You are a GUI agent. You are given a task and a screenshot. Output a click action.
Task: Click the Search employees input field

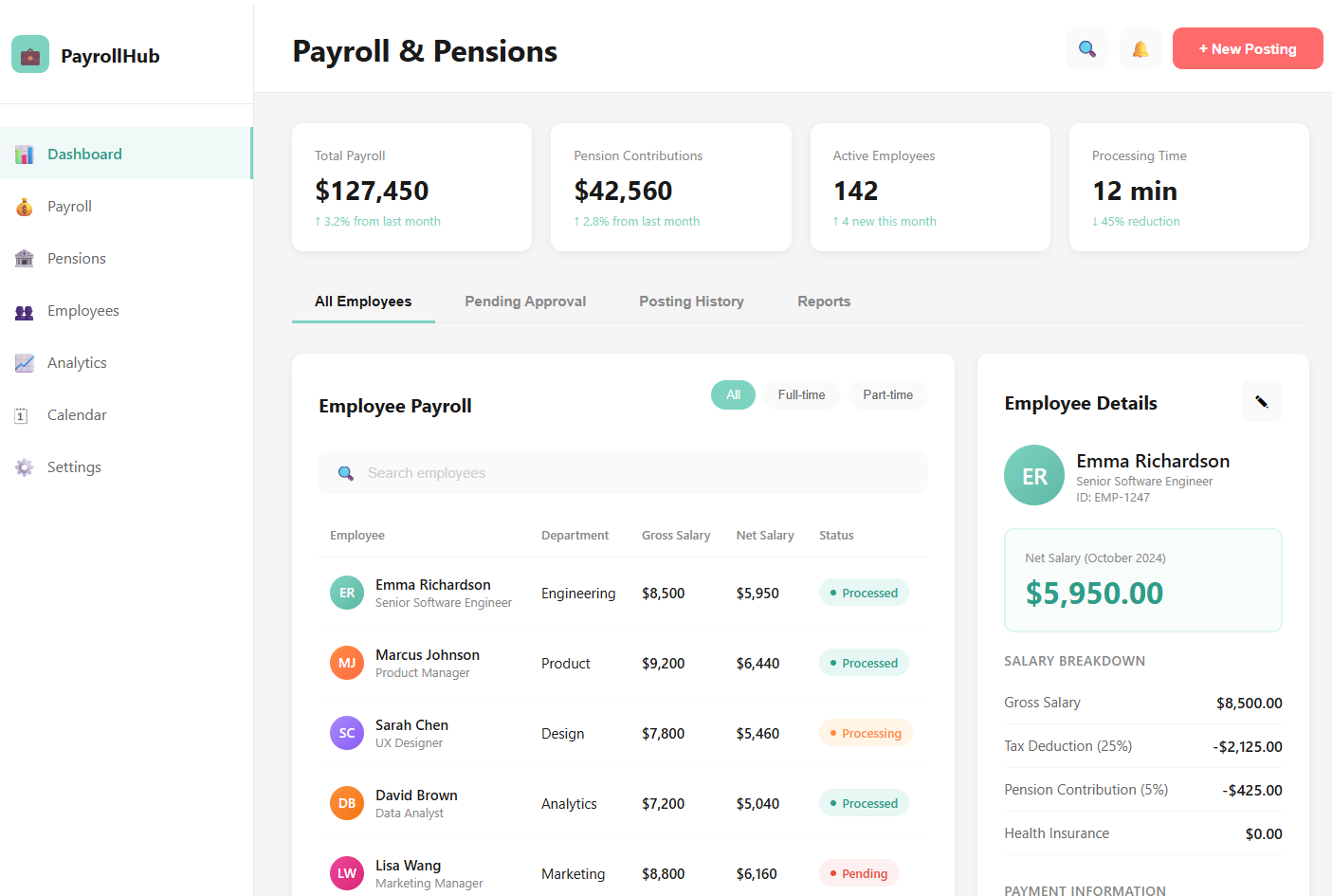click(623, 472)
